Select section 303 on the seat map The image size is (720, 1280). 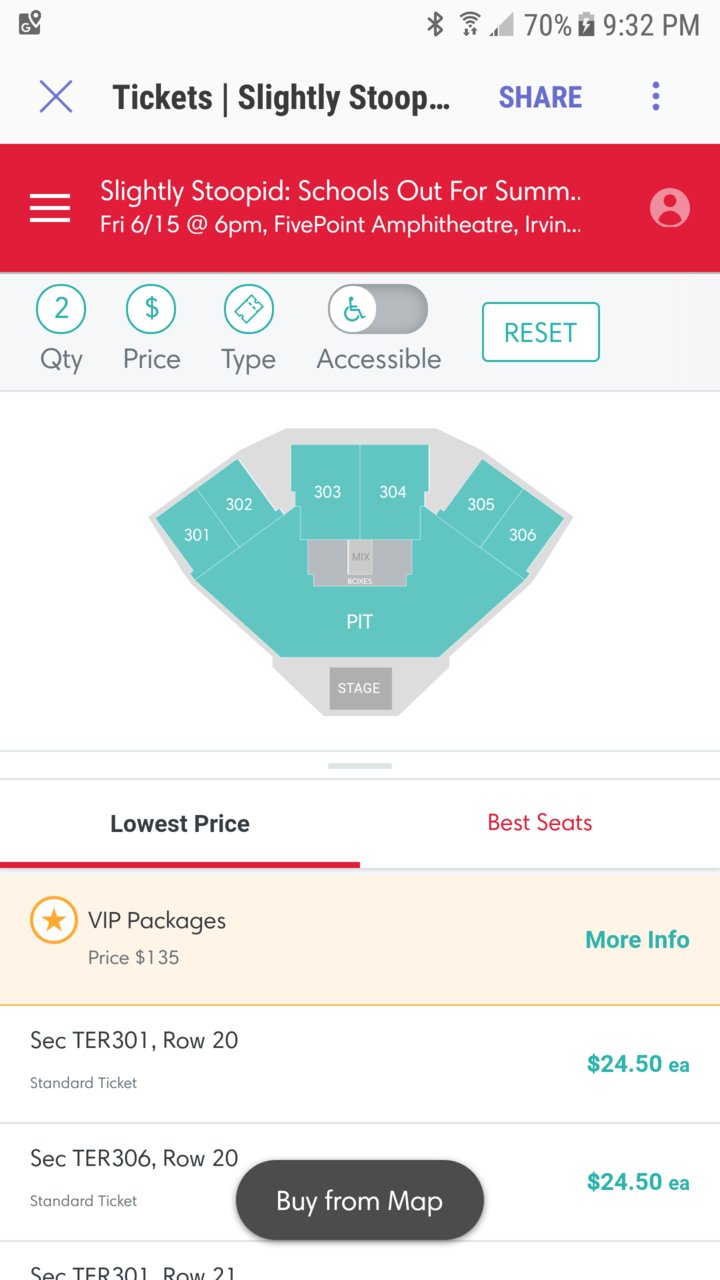[326, 492]
